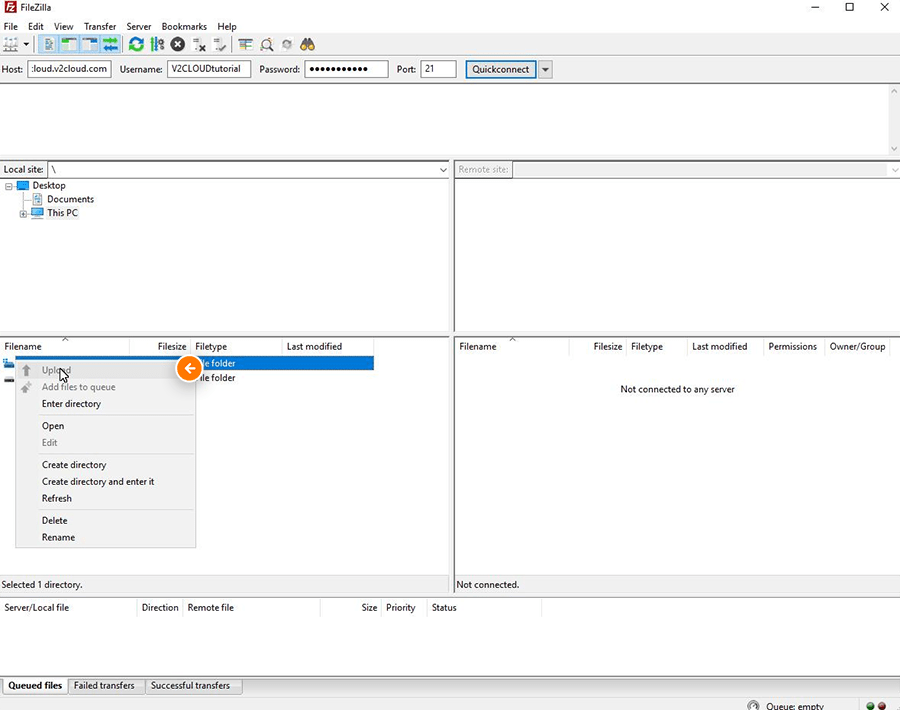The image size is (900, 710).
Task: Open the Local site path dropdown
Action: [x=443, y=170]
